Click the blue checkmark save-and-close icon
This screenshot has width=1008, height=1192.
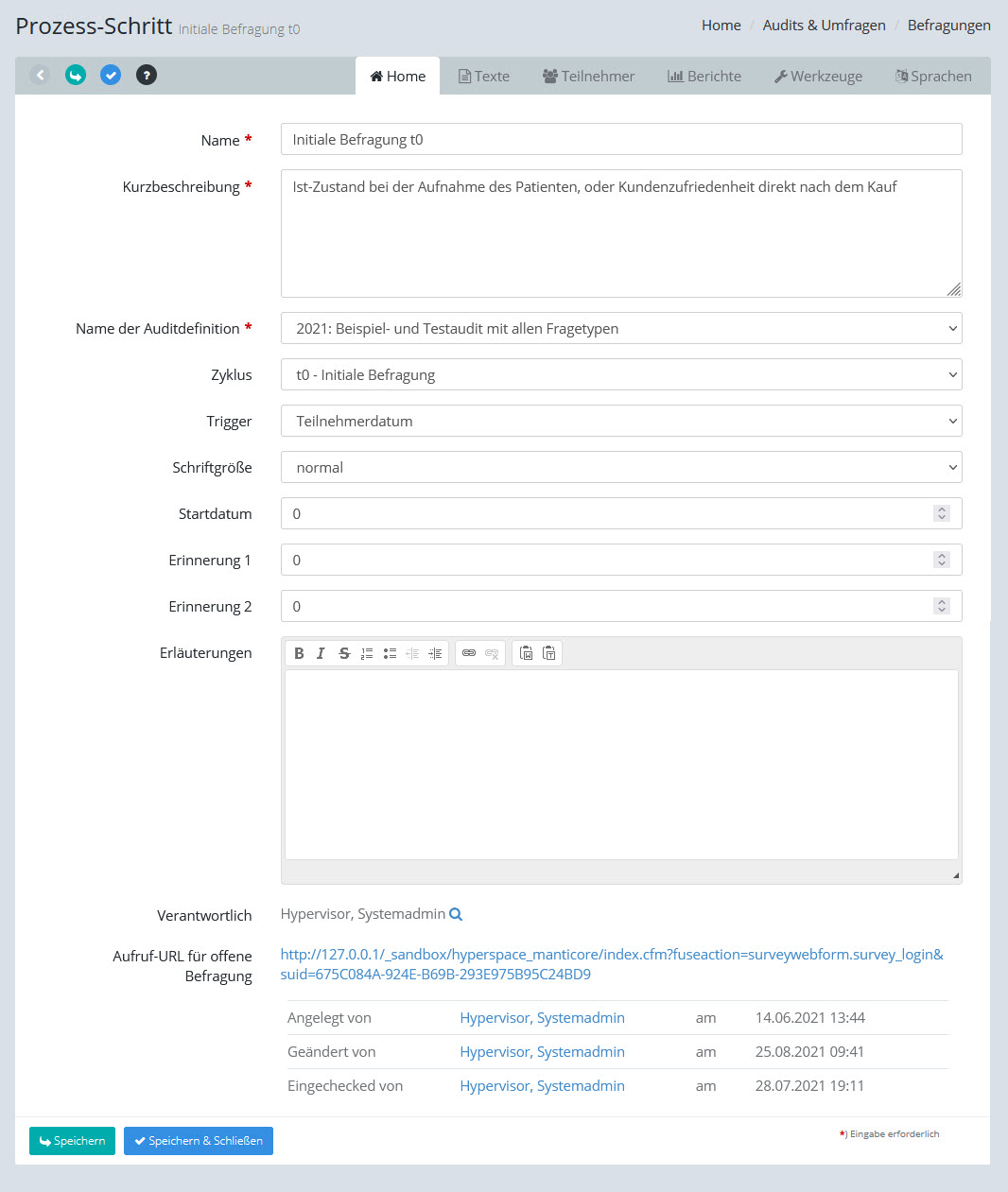tap(111, 75)
